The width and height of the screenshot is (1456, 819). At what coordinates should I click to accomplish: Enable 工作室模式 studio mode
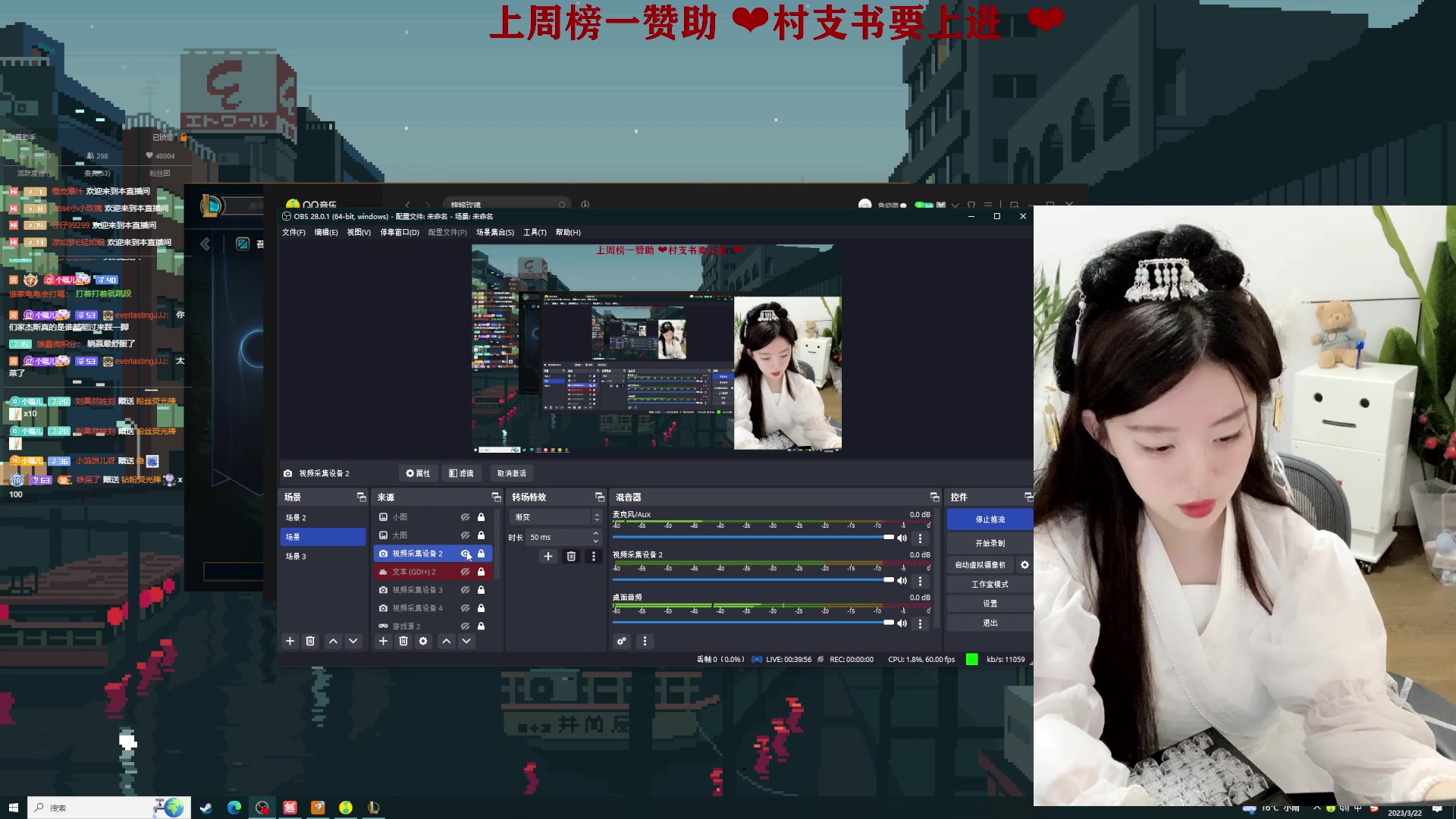tap(990, 585)
